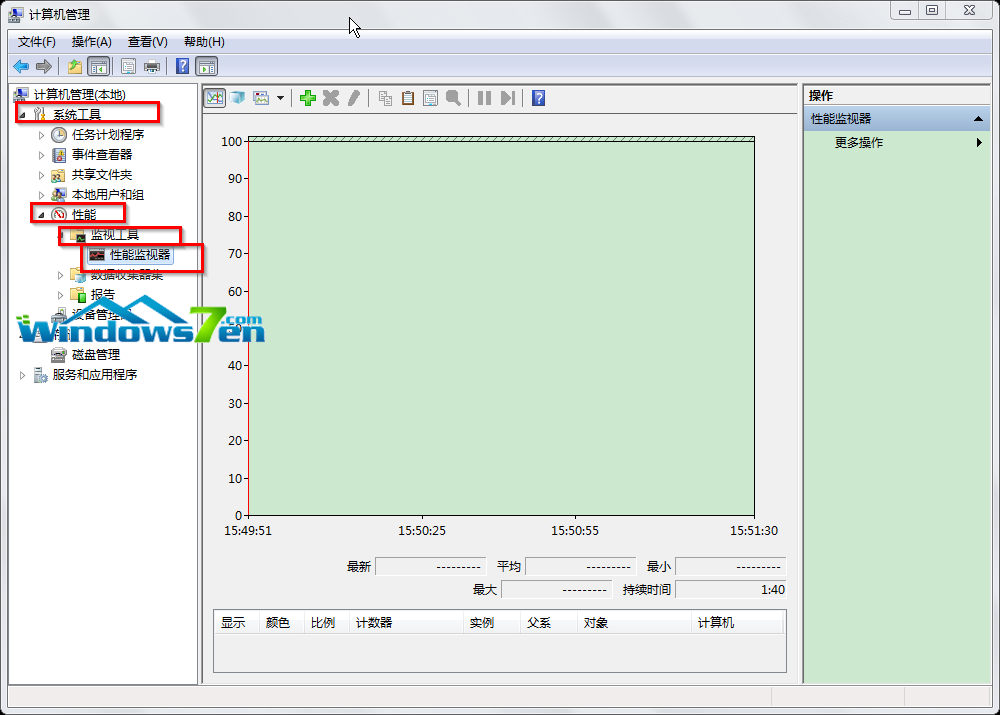Expand the 任务计划程序 tree node
The width and height of the screenshot is (1000, 715).
click(42, 135)
